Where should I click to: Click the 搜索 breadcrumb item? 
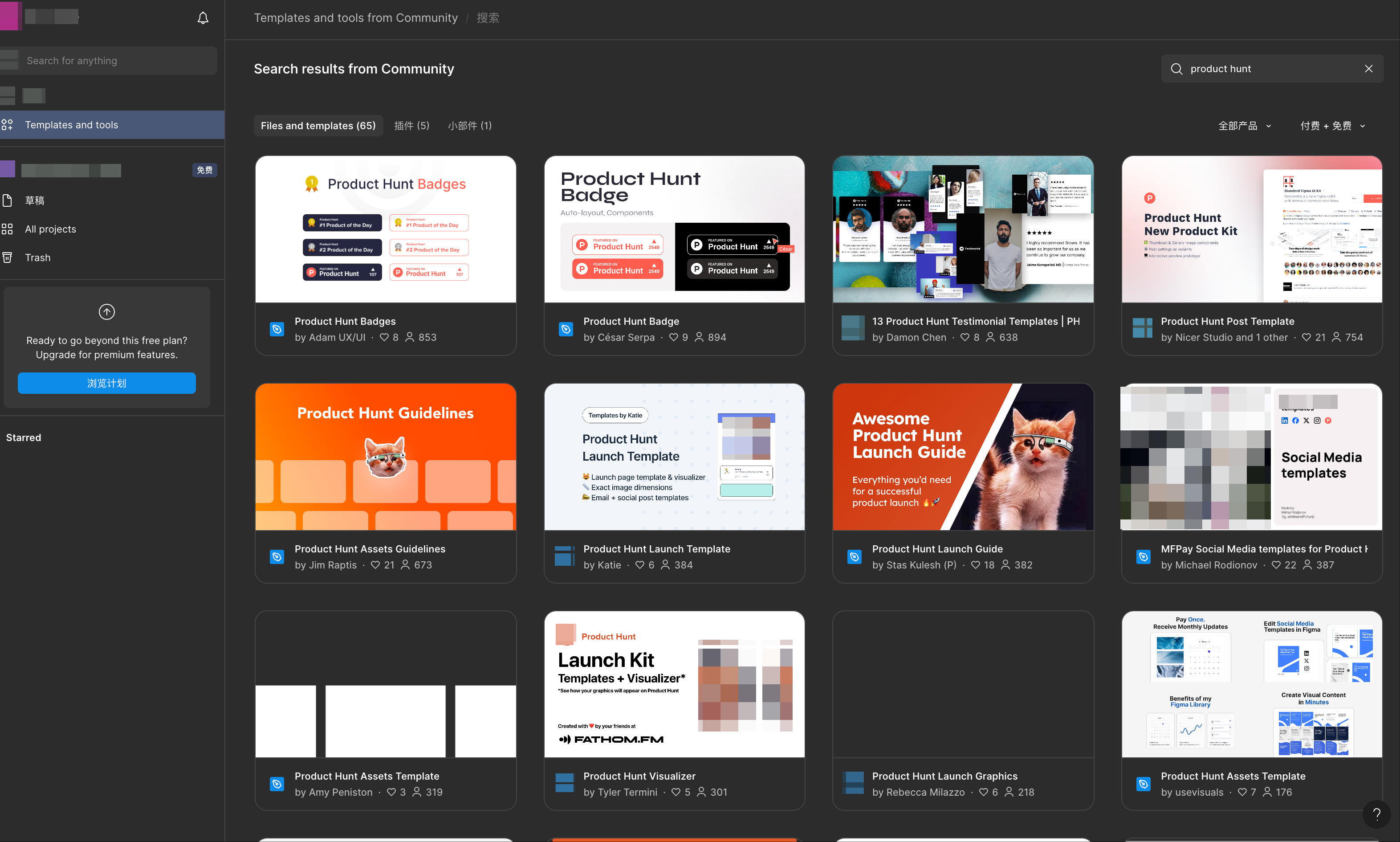[488, 17]
